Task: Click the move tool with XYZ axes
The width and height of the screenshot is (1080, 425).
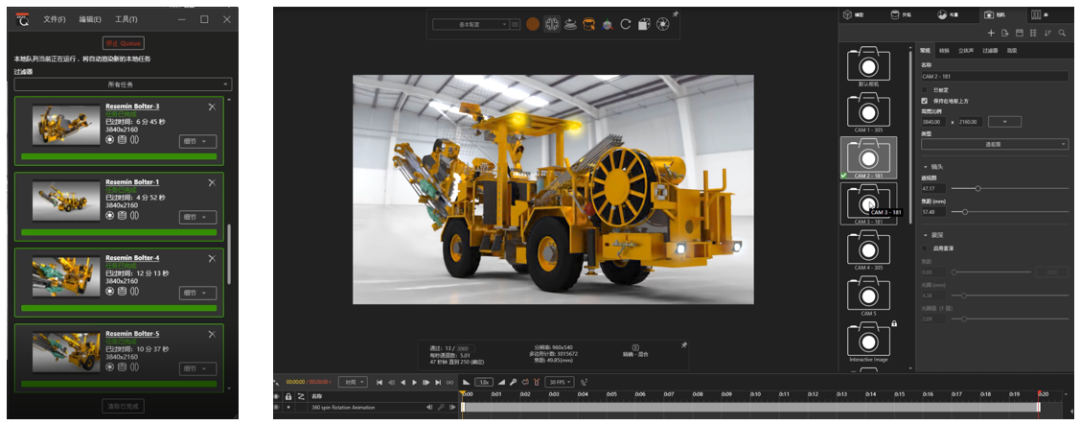Action: (607, 24)
